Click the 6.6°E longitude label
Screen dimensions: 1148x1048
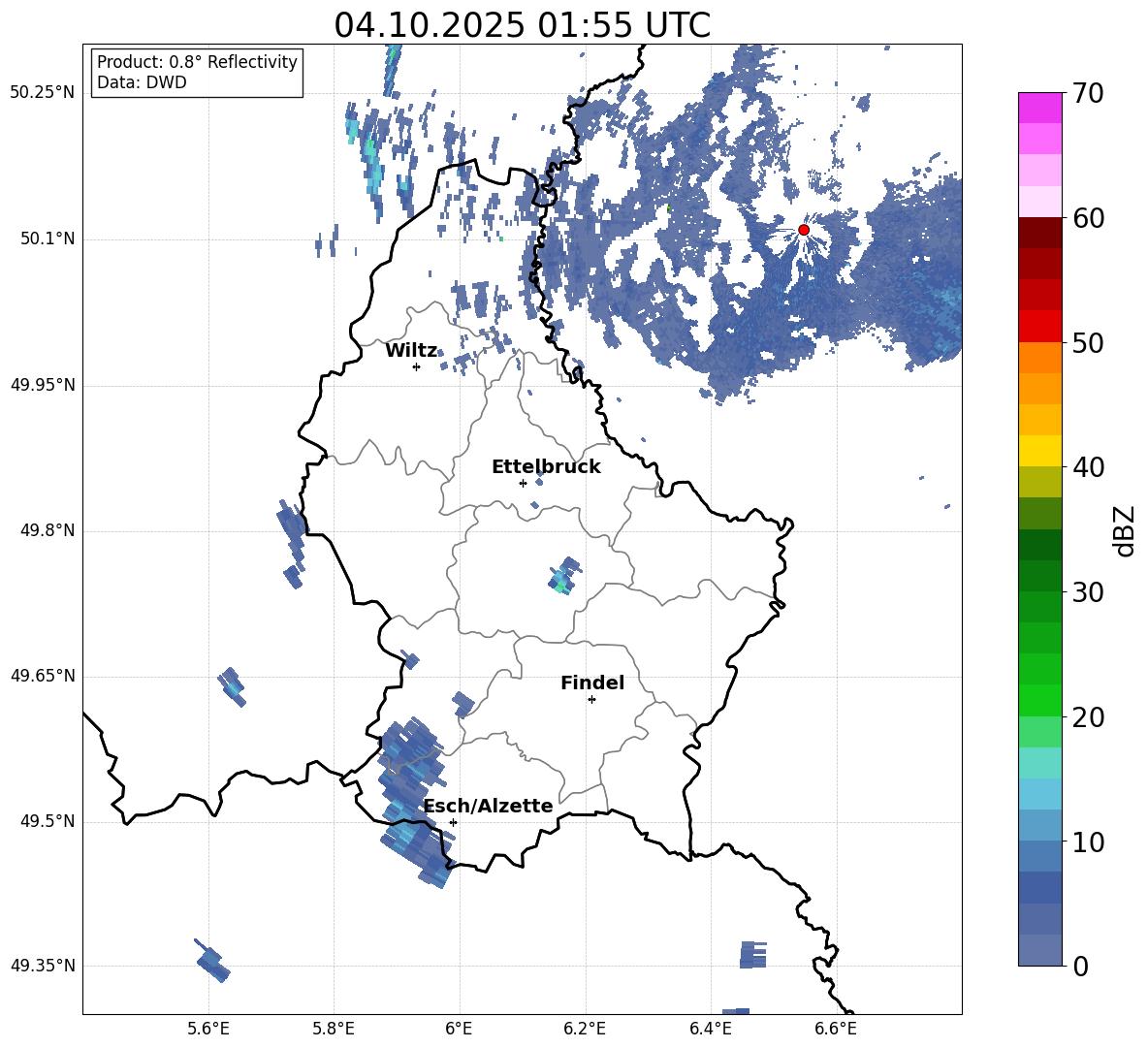(x=836, y=1029)
